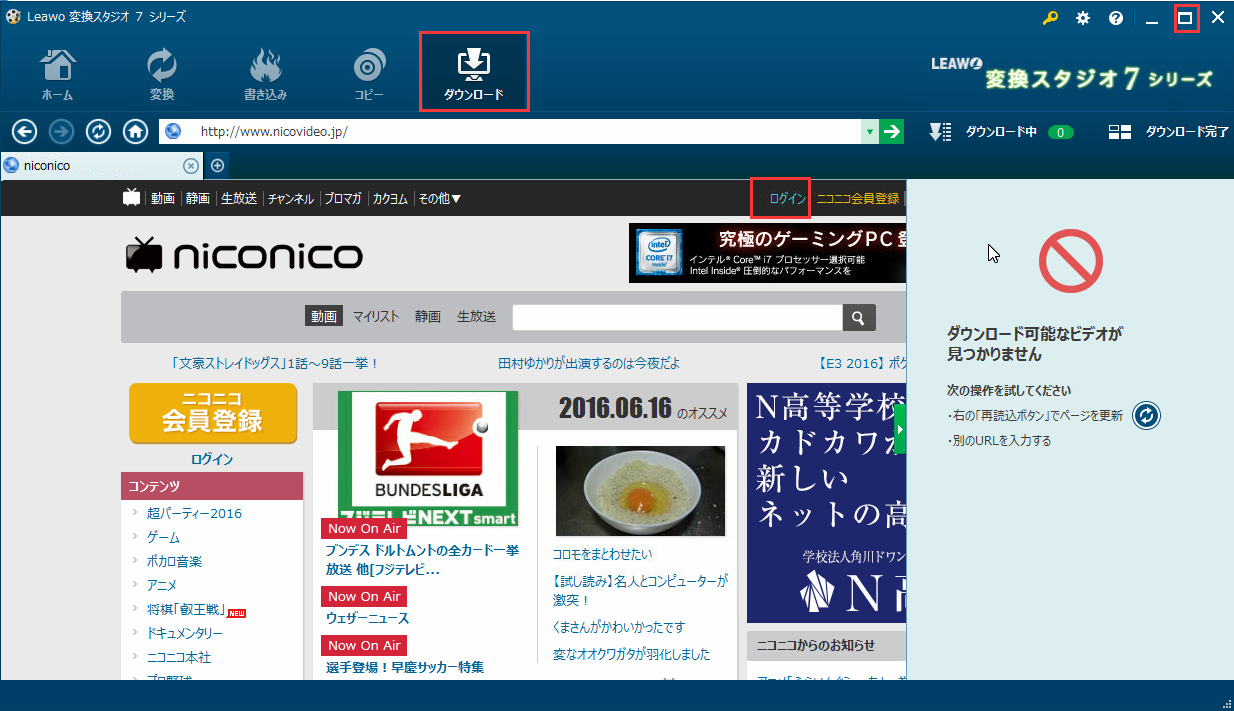Screen dimensions: 1234x711
Task: Click the yellow 会員登録 button
Action: pos(213,412)
